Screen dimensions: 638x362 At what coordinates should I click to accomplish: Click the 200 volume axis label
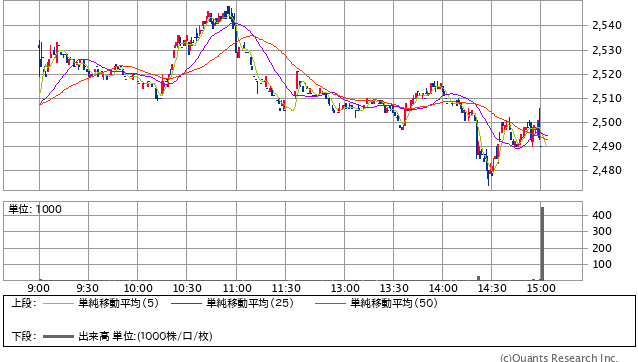(x=602, y=248)
